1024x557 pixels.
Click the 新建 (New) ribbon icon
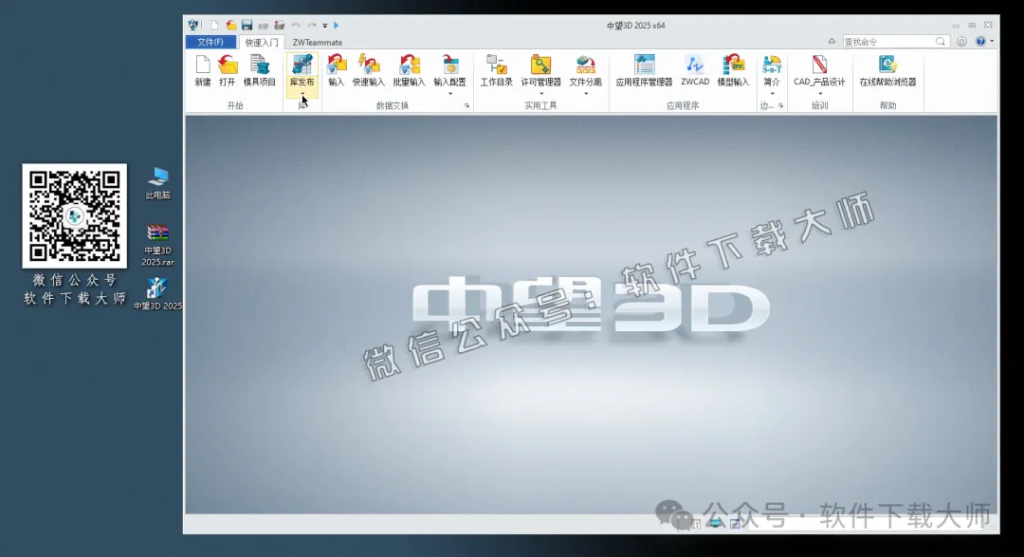point(202,65)
